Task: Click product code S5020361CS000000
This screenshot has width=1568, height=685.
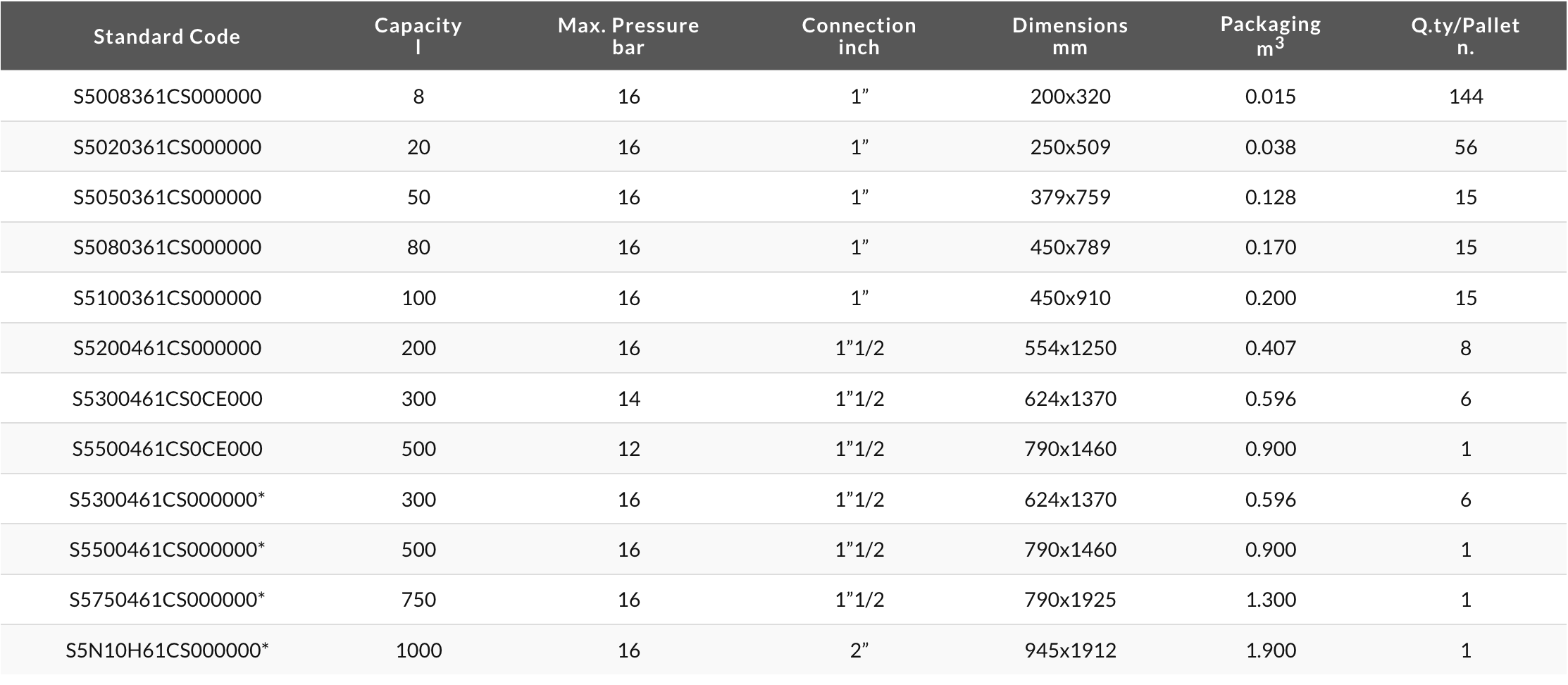Action: tap(167, 147)
